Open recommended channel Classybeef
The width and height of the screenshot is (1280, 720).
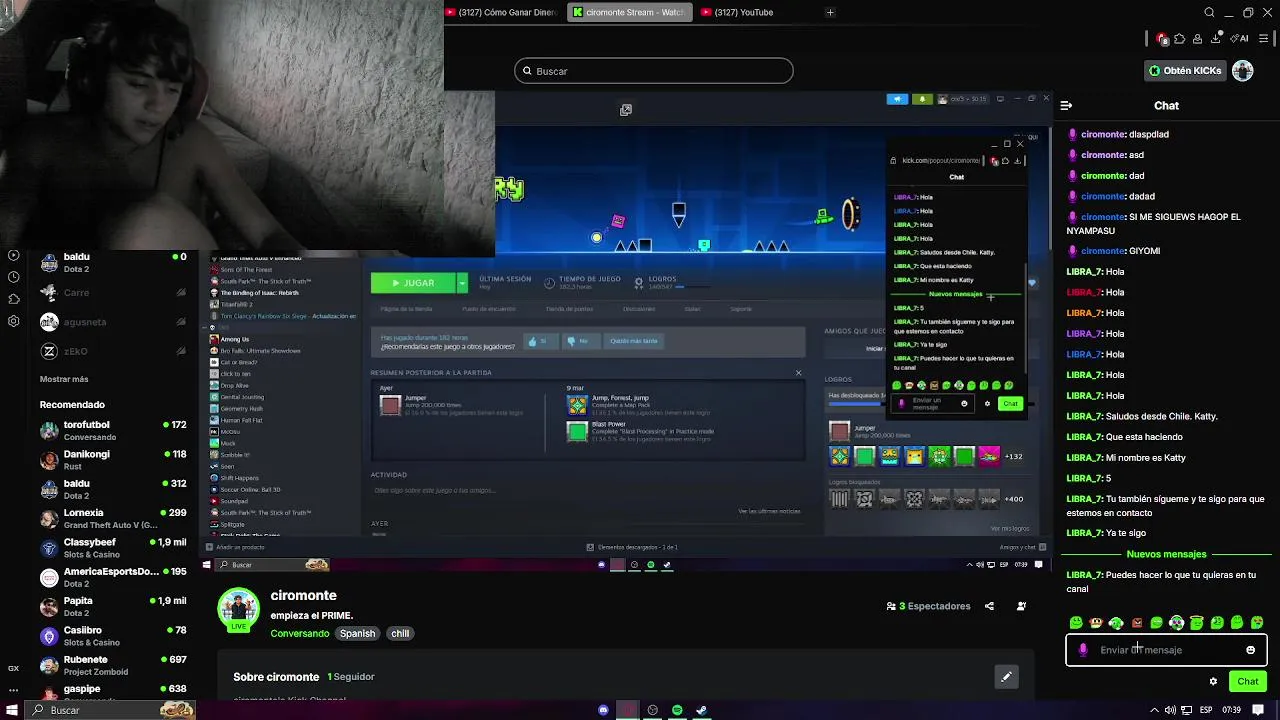(x=112, y=548)
